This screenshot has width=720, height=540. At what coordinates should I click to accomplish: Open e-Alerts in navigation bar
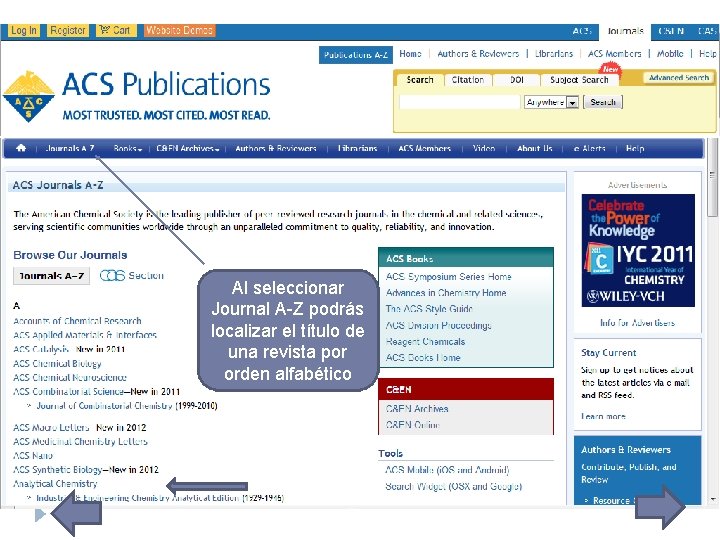590,148
